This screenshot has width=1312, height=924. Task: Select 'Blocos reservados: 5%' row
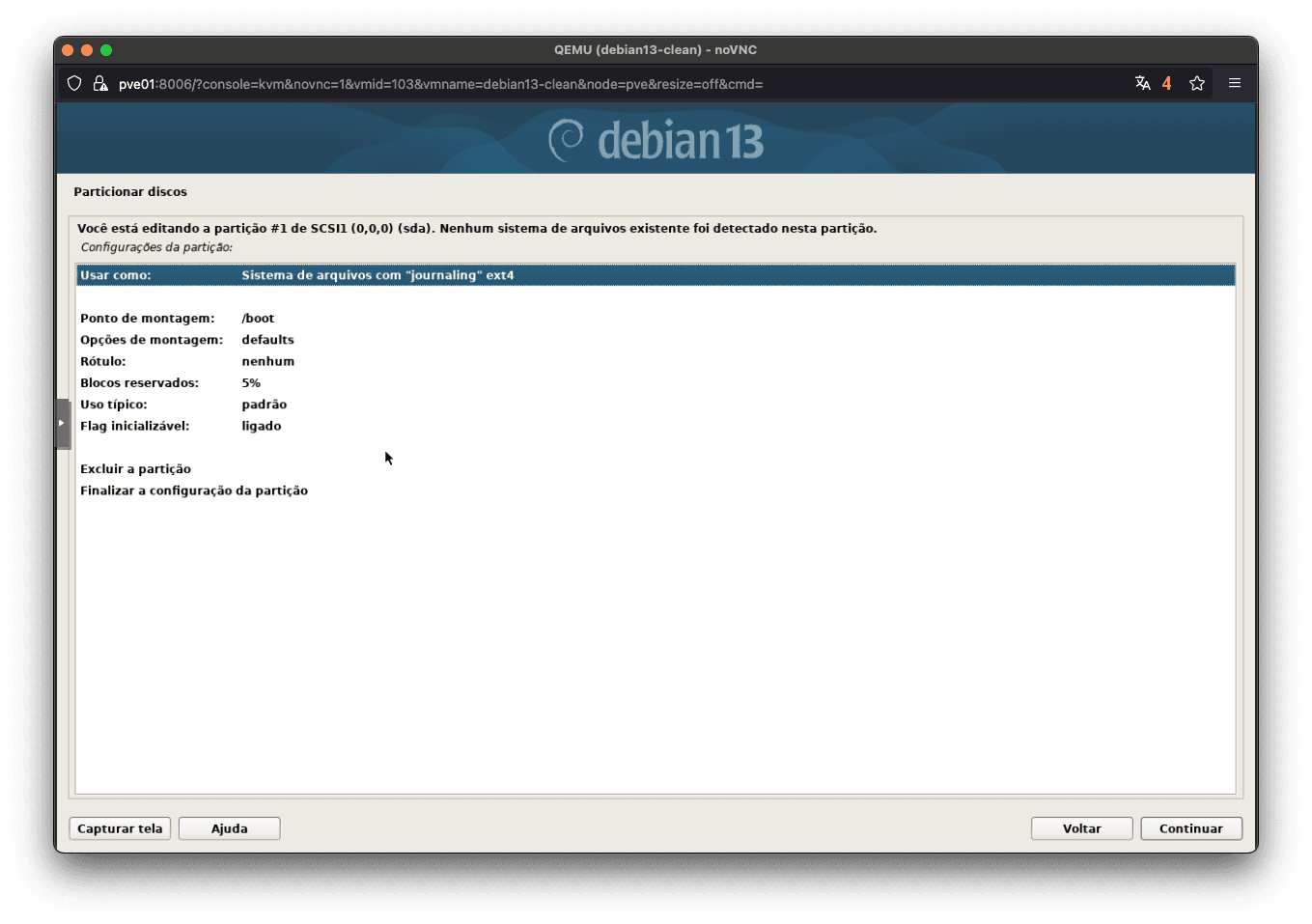(656, 383)
